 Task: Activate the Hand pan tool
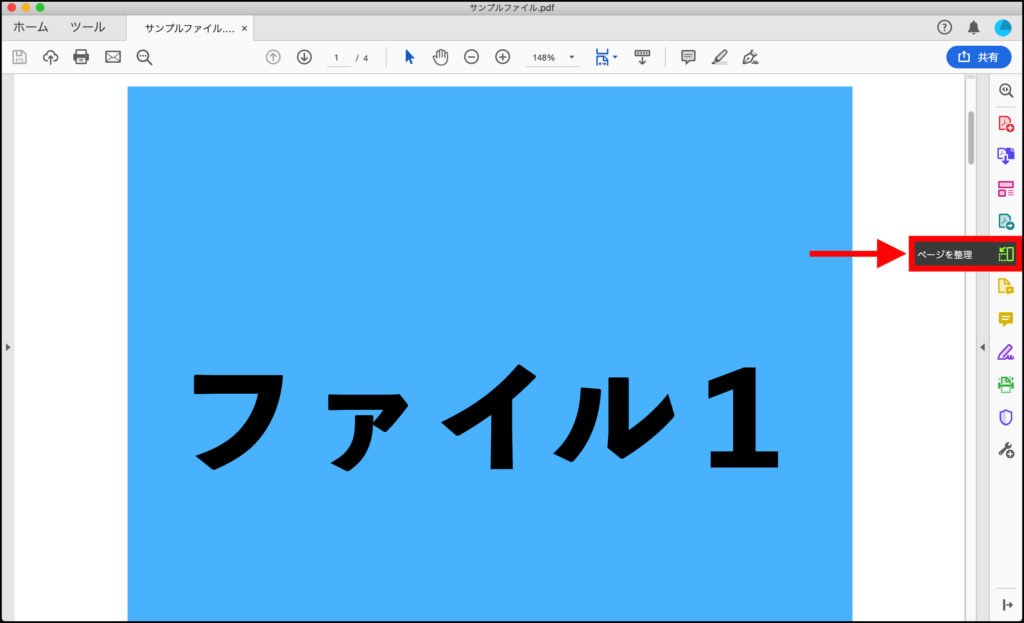tap(441, 57)
